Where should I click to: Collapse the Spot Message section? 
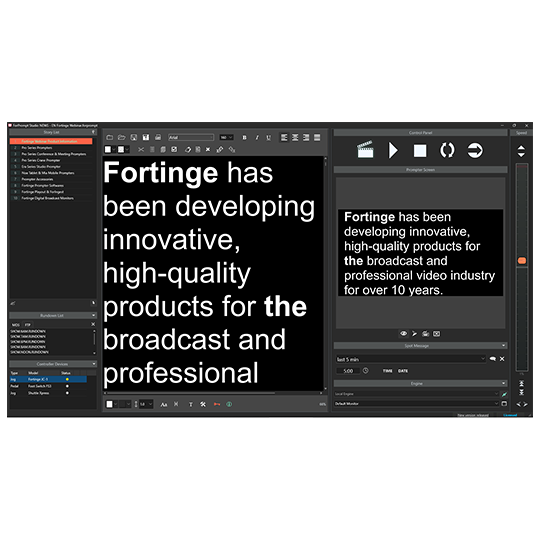click(x=503, y=345)
